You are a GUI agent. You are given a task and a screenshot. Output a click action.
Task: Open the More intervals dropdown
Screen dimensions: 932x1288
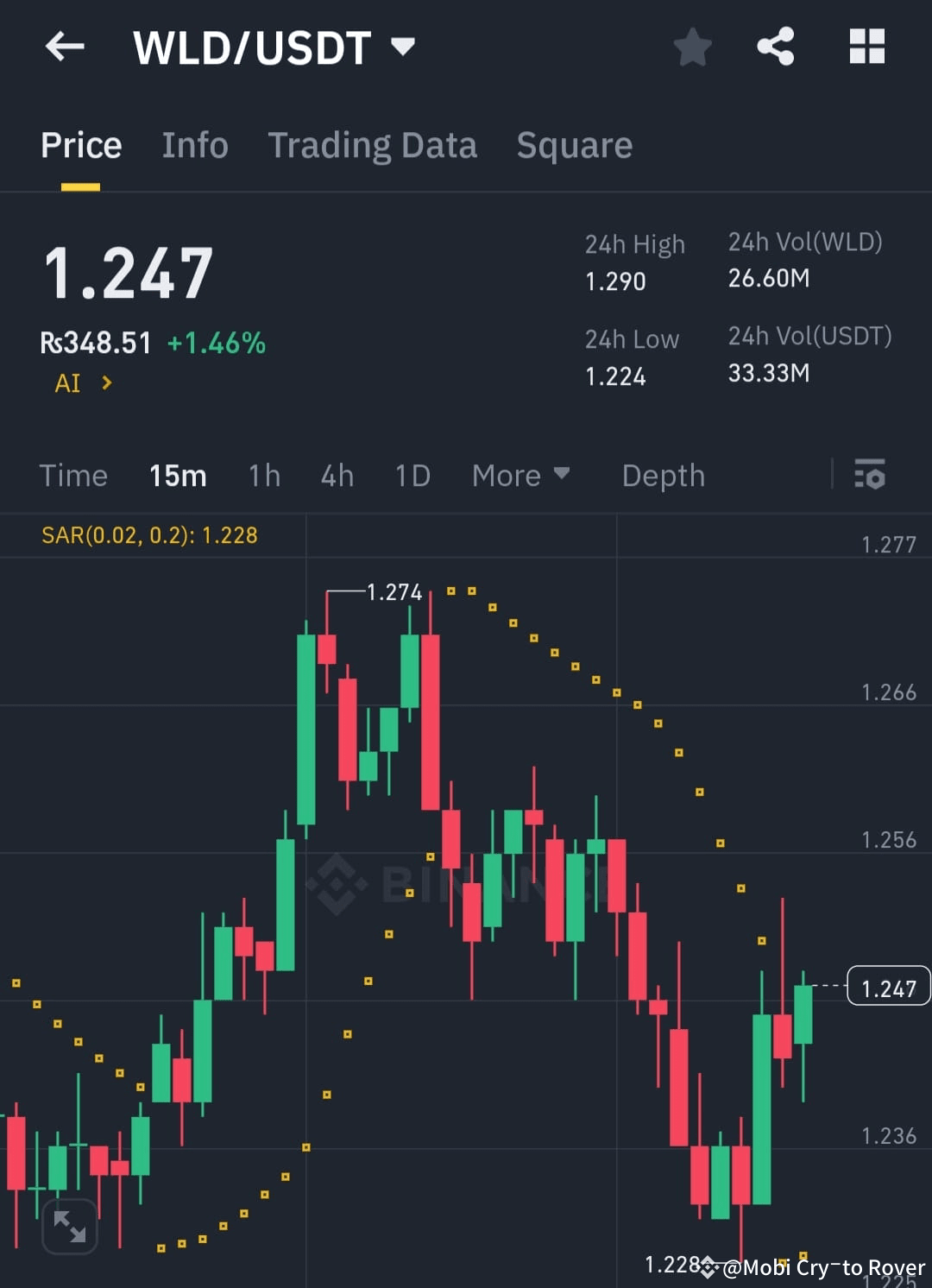521,476
